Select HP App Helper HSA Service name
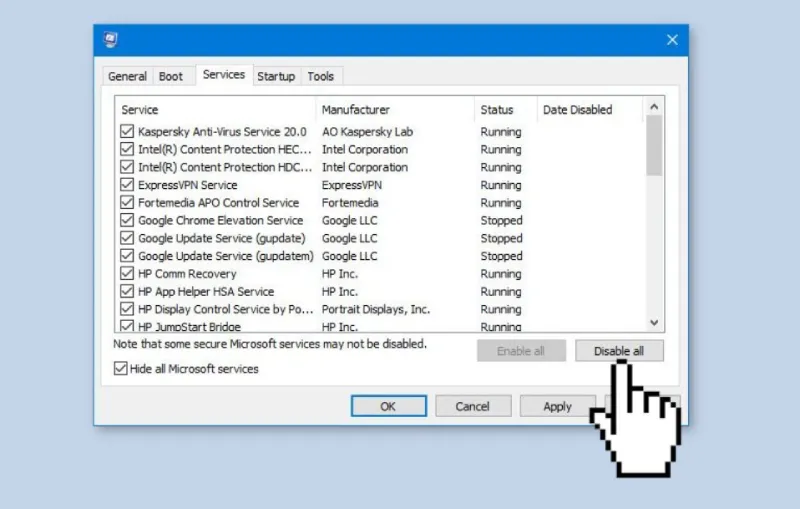 click(x=206, y=291)
